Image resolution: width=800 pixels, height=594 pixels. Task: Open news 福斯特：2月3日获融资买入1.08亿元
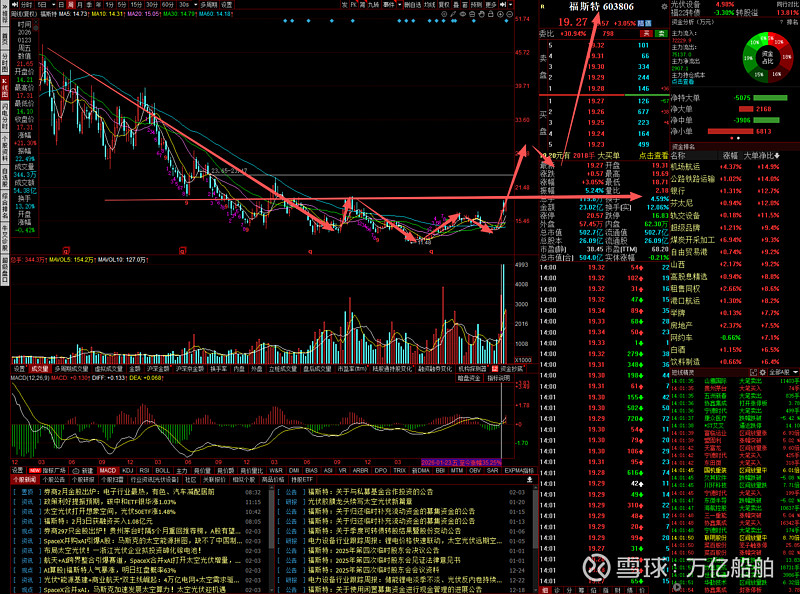click(x=97, y=521)
